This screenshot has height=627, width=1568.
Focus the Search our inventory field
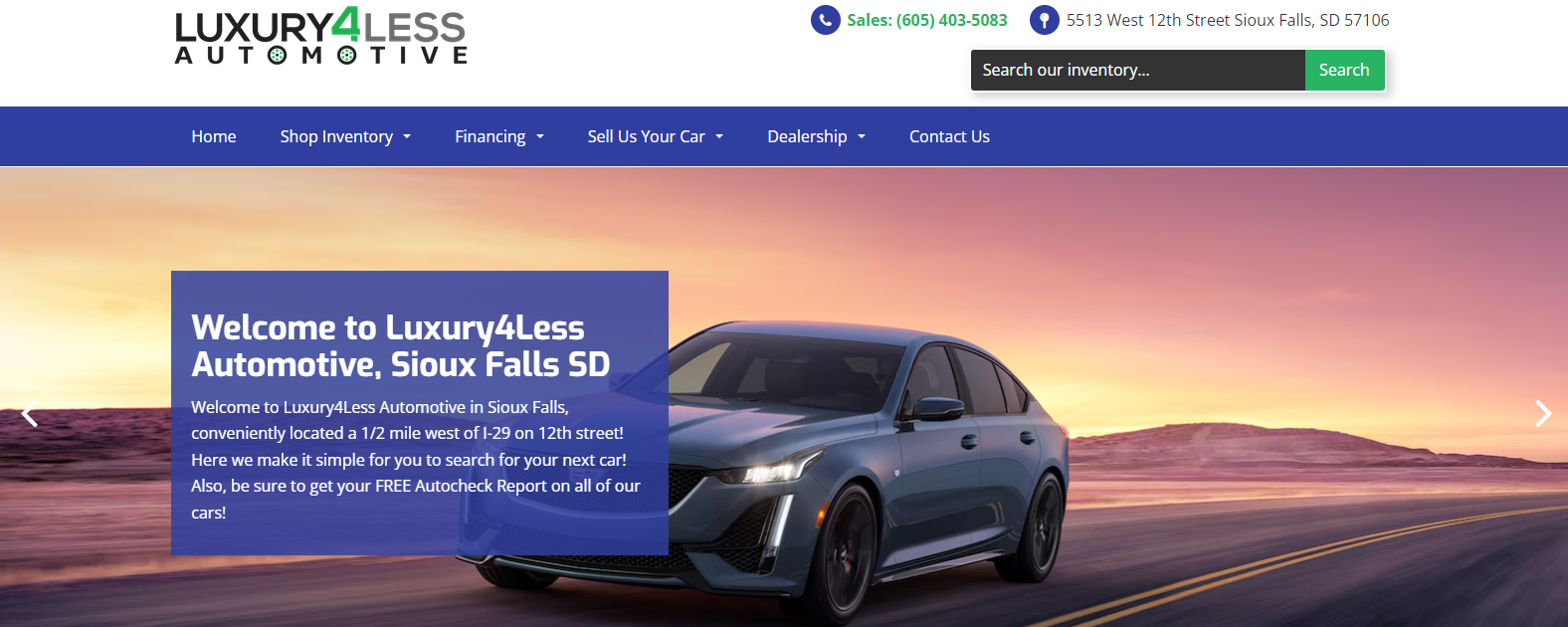pyautogui.click(x=1137, y=70)
